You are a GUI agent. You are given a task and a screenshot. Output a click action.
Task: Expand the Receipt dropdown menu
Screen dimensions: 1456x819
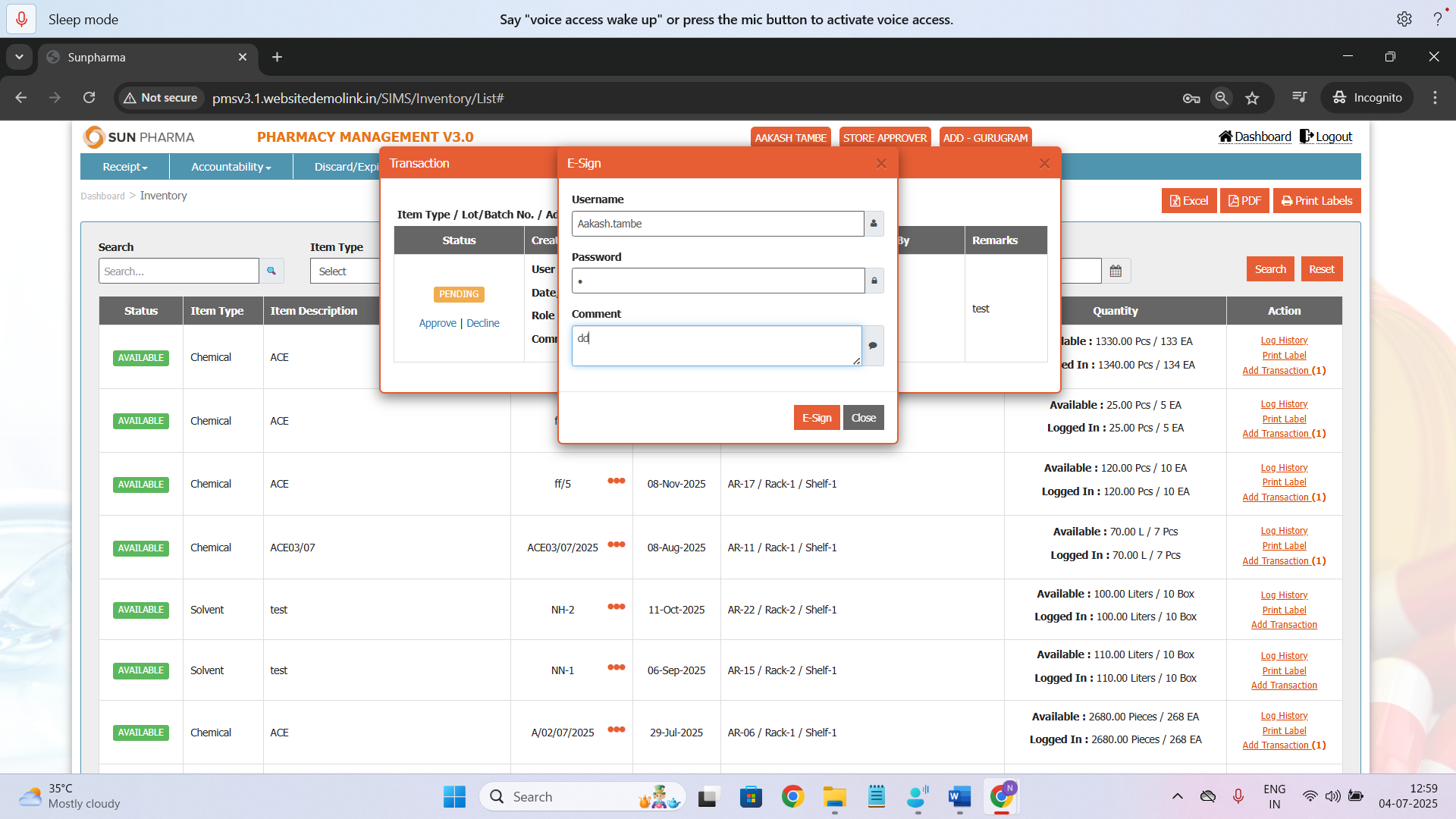click(x=125, y=167)
